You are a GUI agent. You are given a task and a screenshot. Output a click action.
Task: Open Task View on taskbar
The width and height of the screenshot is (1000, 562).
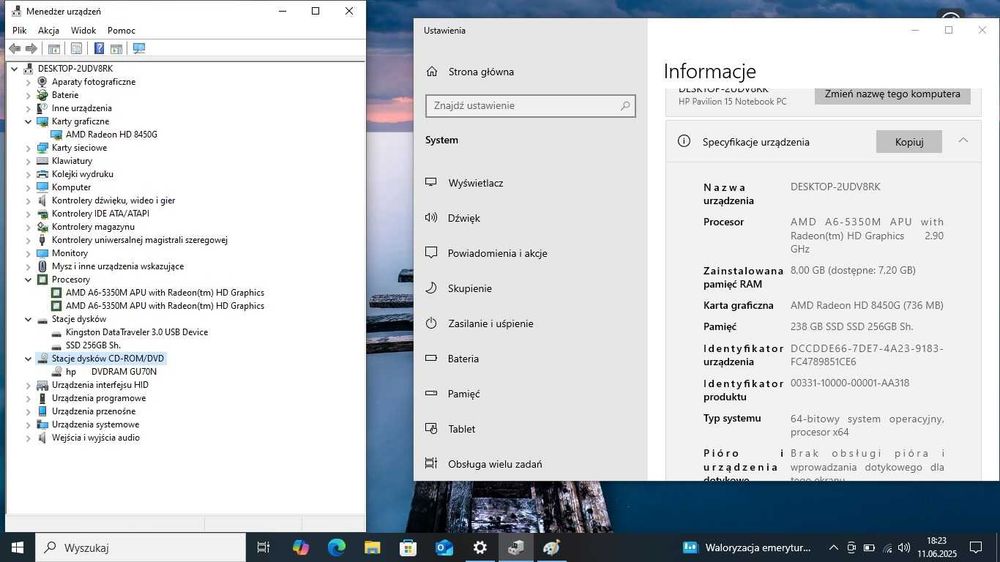tap(263, 547)
